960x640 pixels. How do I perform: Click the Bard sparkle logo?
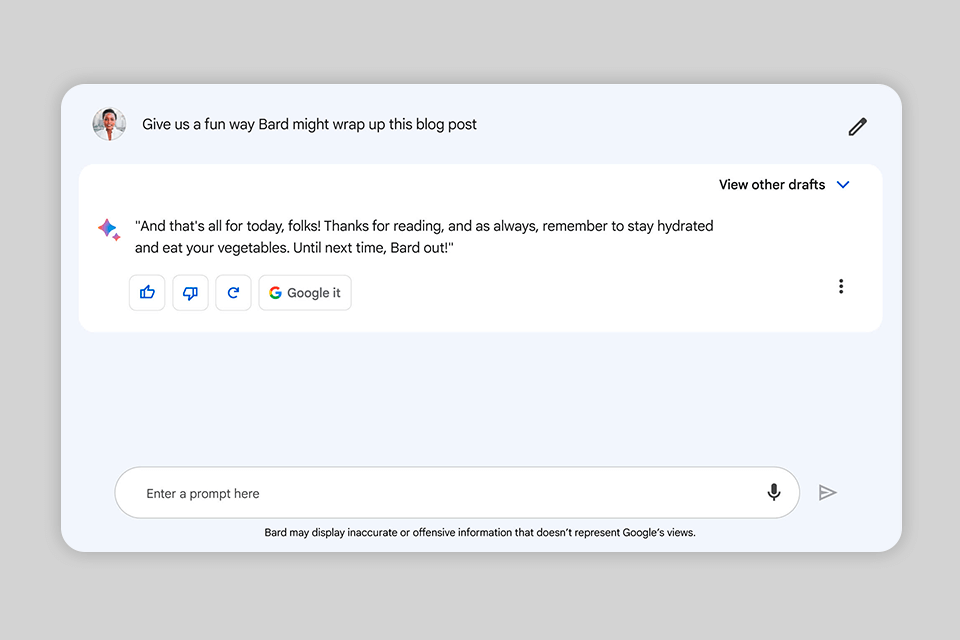(x=109, y=230)
